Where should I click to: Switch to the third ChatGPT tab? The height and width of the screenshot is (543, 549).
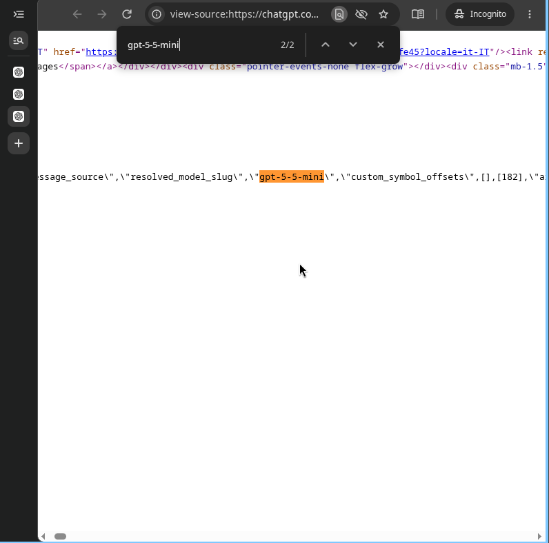(x=19, y=117)
